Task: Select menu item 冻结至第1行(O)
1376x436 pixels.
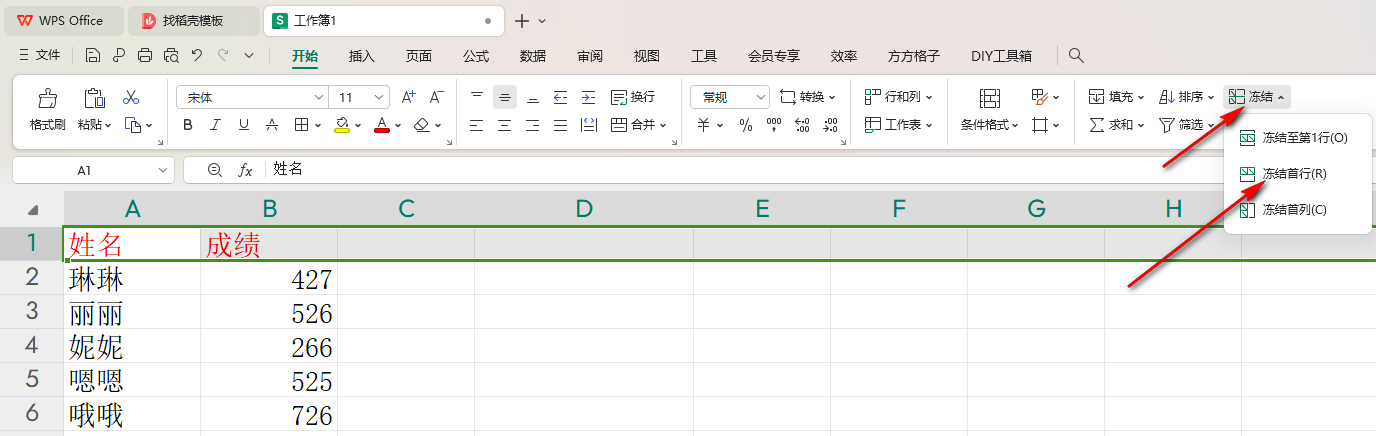Action: coord(1297,137)
